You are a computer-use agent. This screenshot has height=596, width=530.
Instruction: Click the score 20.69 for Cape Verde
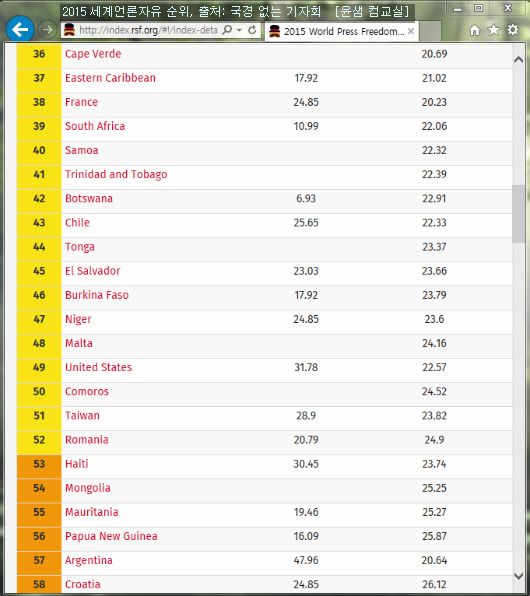(434, 54)
